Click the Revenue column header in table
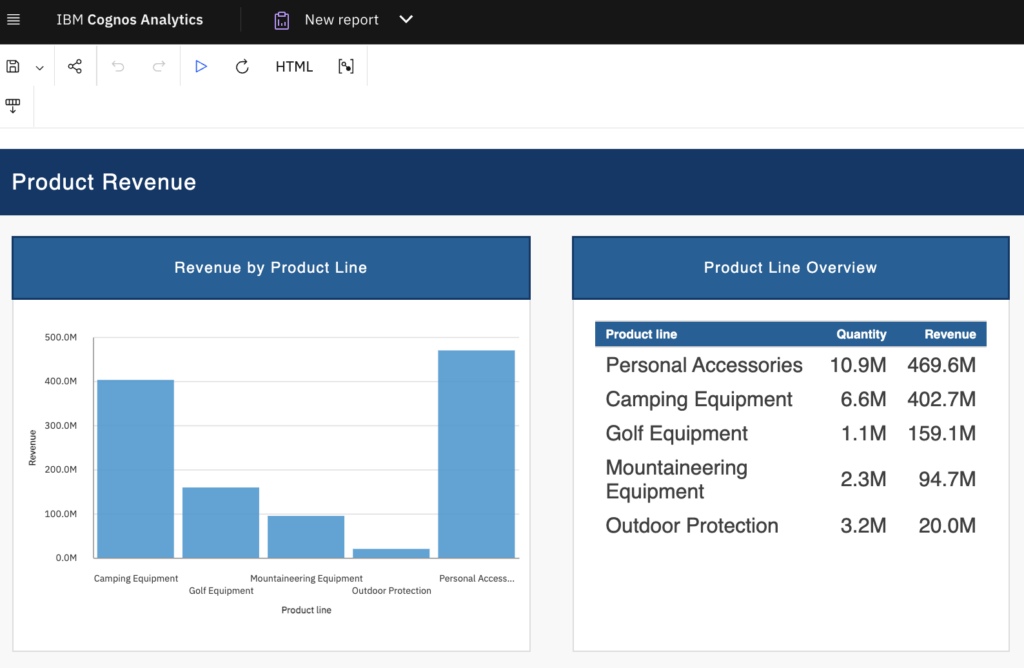Image resolution: width=1024 pixels, height=668 pixels. coord(949,334)
